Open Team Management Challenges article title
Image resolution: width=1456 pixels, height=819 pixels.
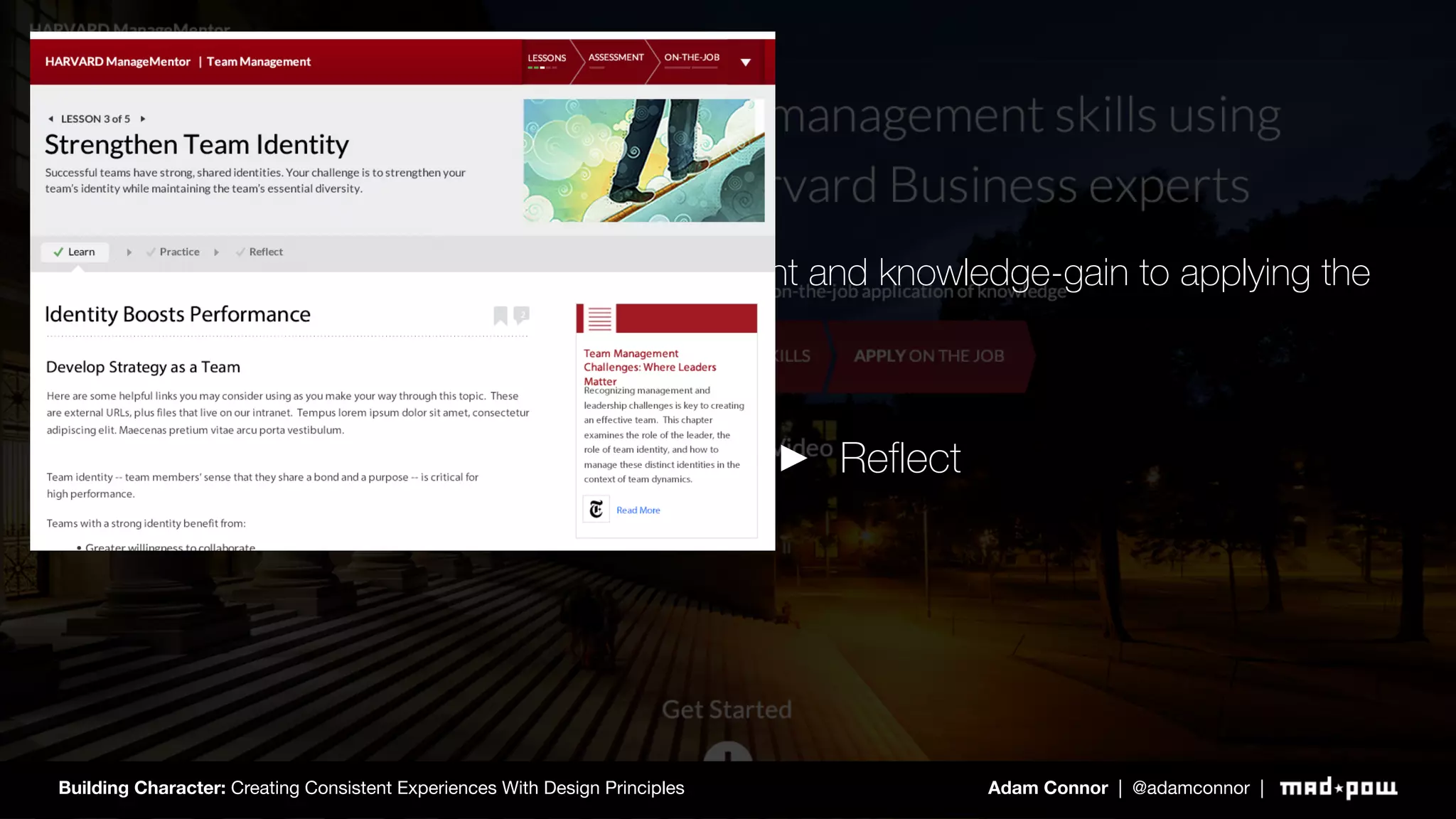[x=649, y=367]
